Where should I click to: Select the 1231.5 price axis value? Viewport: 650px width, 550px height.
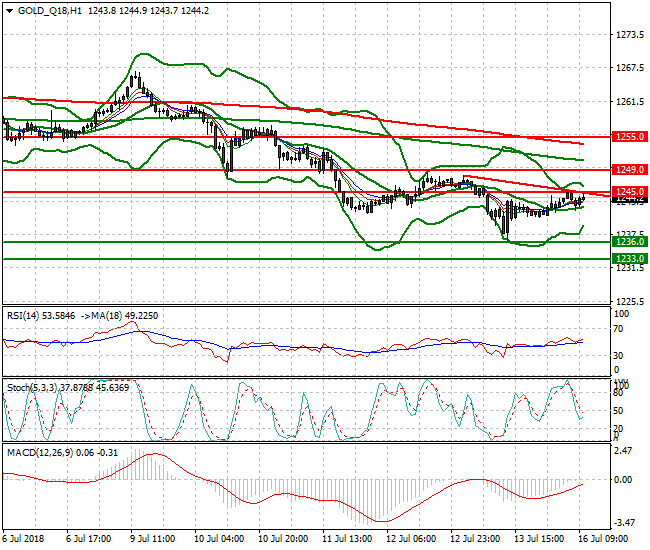coord(630,268)
